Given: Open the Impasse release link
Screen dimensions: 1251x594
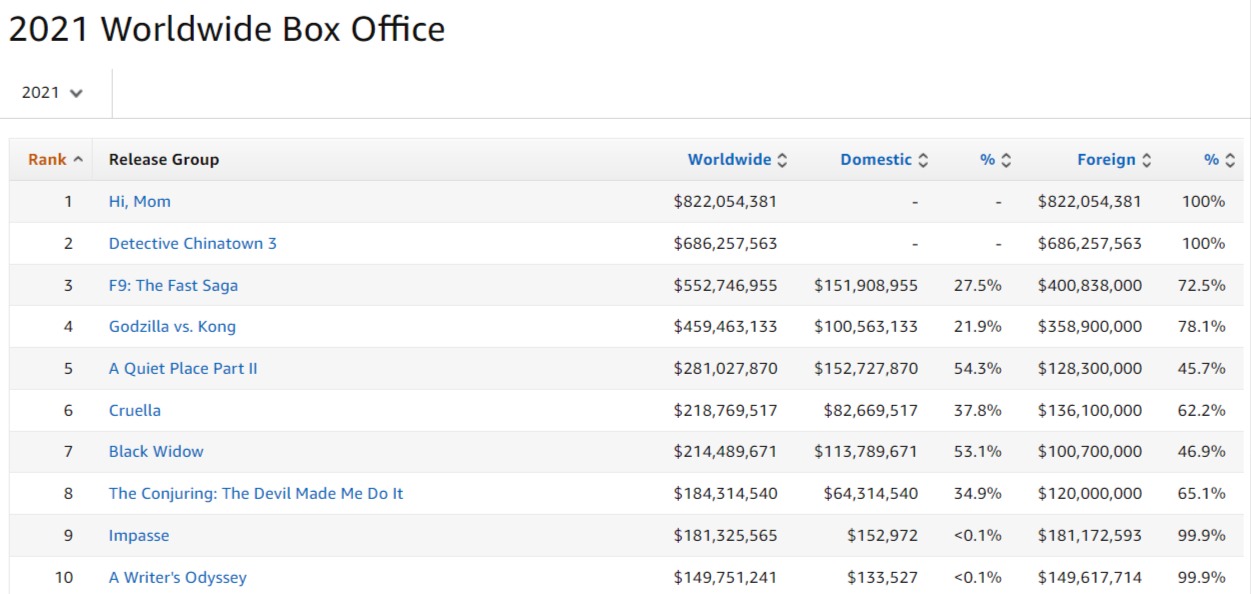Looking at the screenshot, I should pyautogui.click(x=139, y=536).
